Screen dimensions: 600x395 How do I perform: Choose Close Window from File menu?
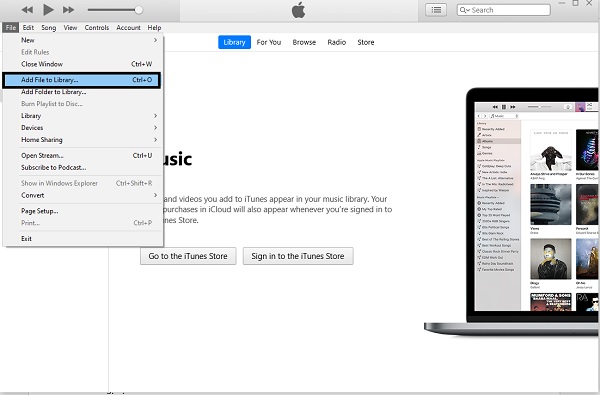click(x=83, y=64)
